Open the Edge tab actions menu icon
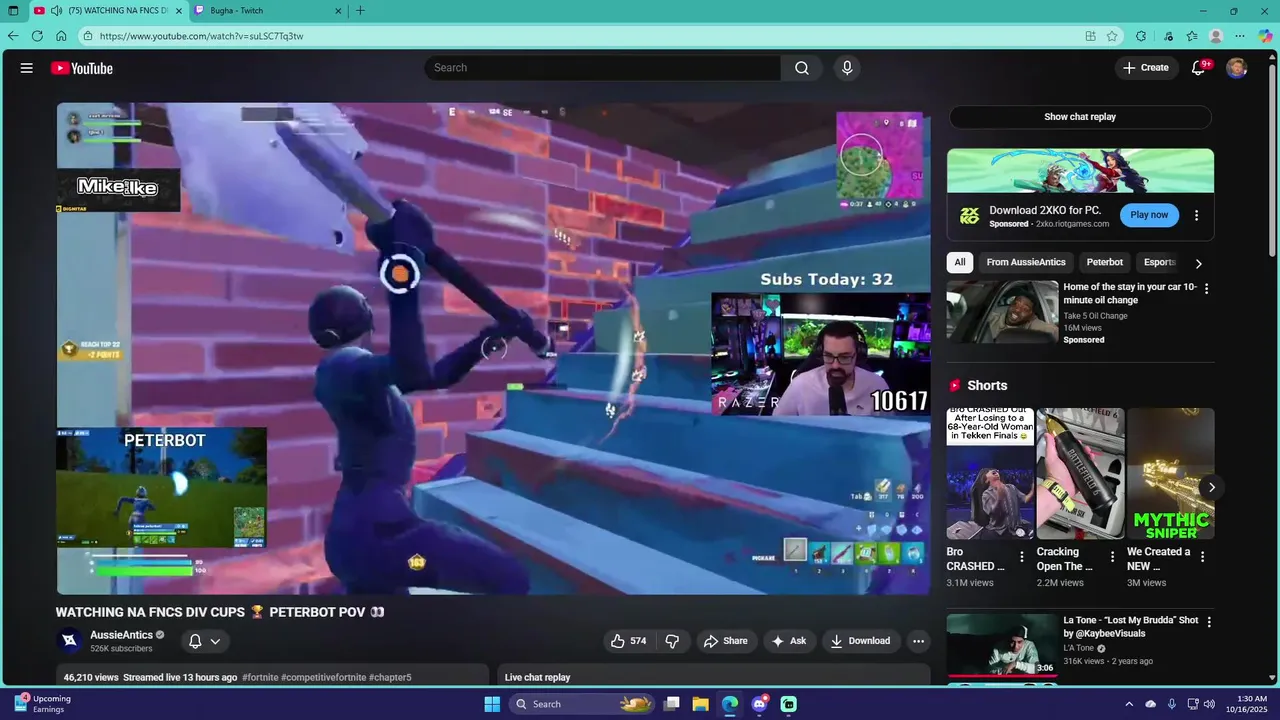Image resolution: width=1280 pixels, height=720 pixels. pos(13,11)
